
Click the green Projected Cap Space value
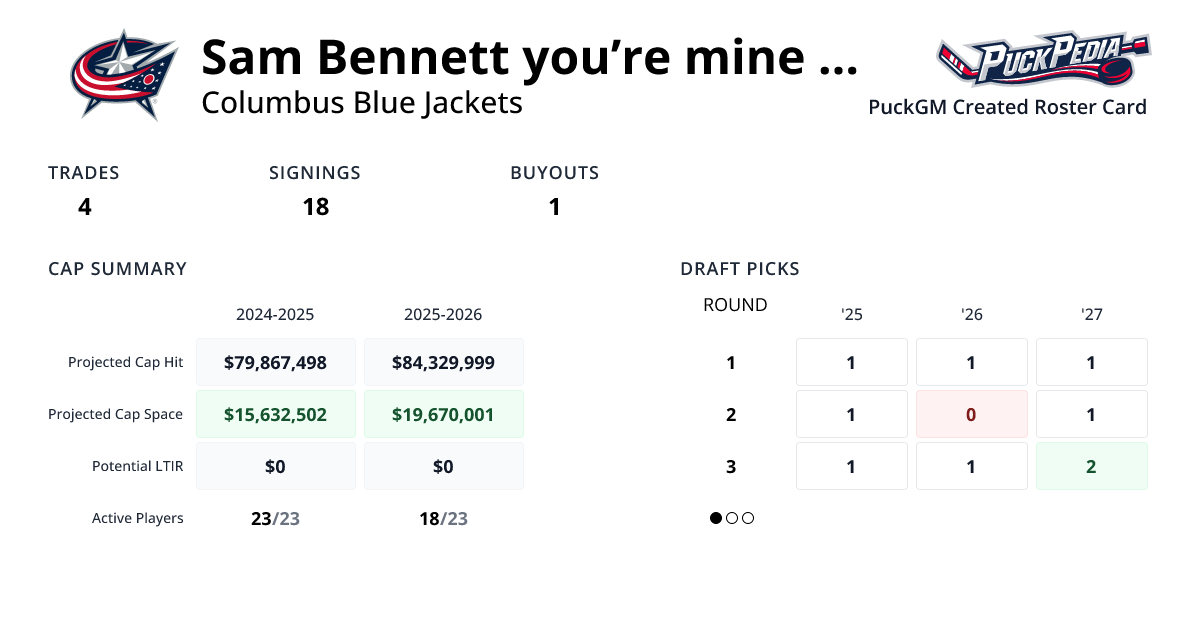(x=276, y=414)
